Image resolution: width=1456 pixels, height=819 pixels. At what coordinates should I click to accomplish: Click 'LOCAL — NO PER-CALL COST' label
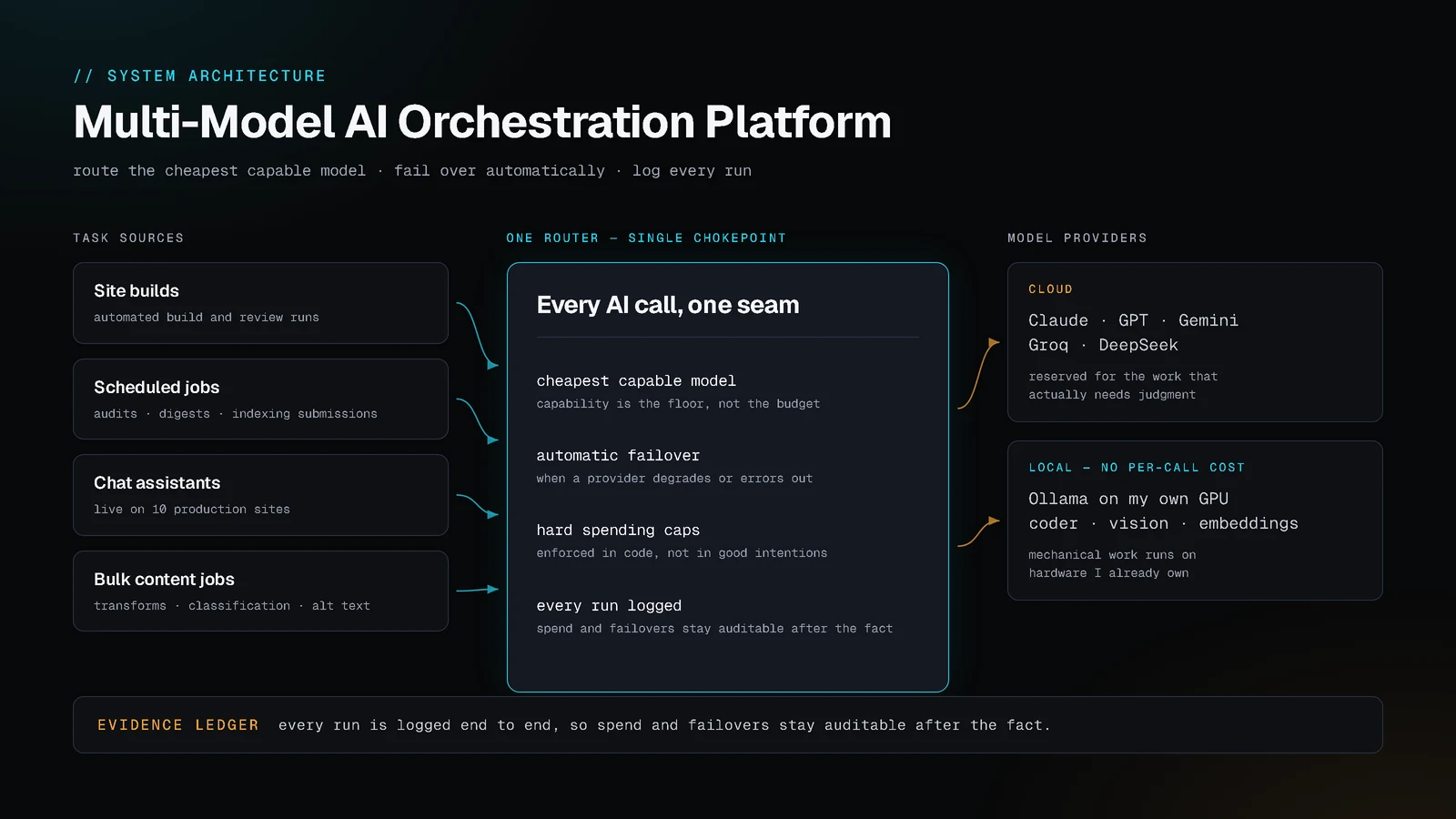[1137, 468]
